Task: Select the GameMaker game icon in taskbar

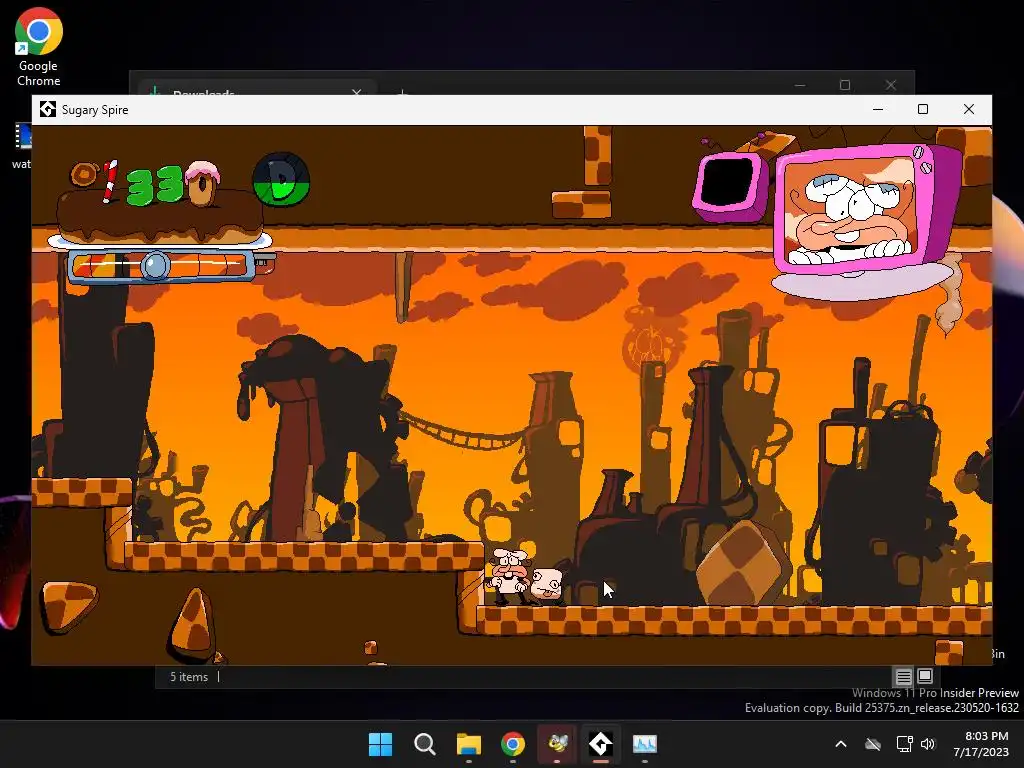Action: click(601, 744)
